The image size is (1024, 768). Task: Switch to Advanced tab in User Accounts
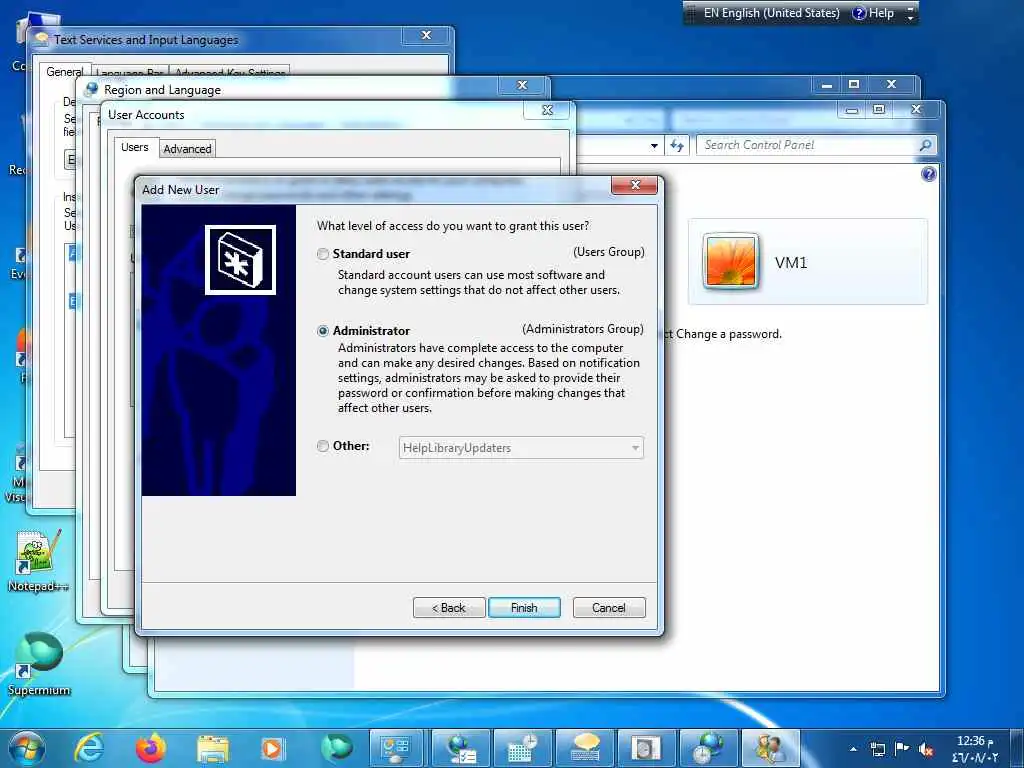tap(187, 149)
